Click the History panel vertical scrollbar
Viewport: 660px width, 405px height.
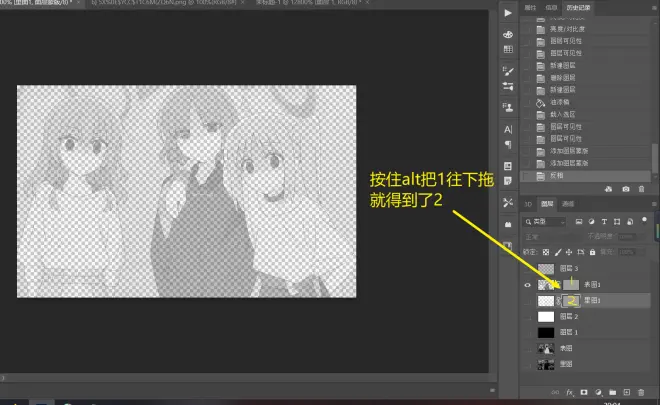655,157
